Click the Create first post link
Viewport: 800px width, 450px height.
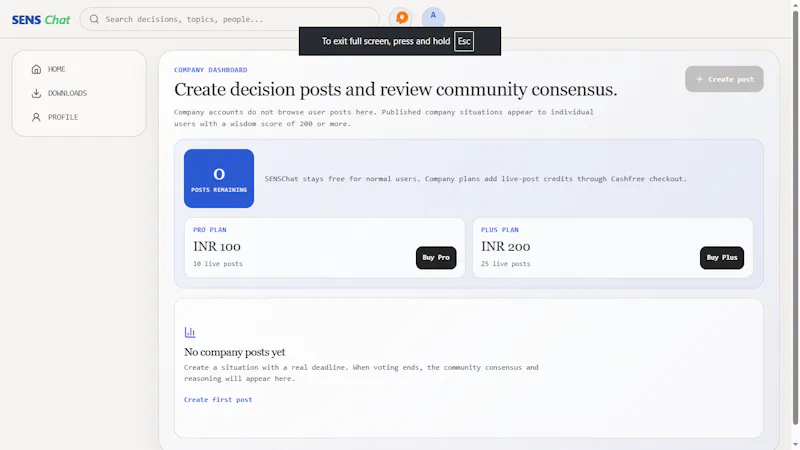[218, 399]
